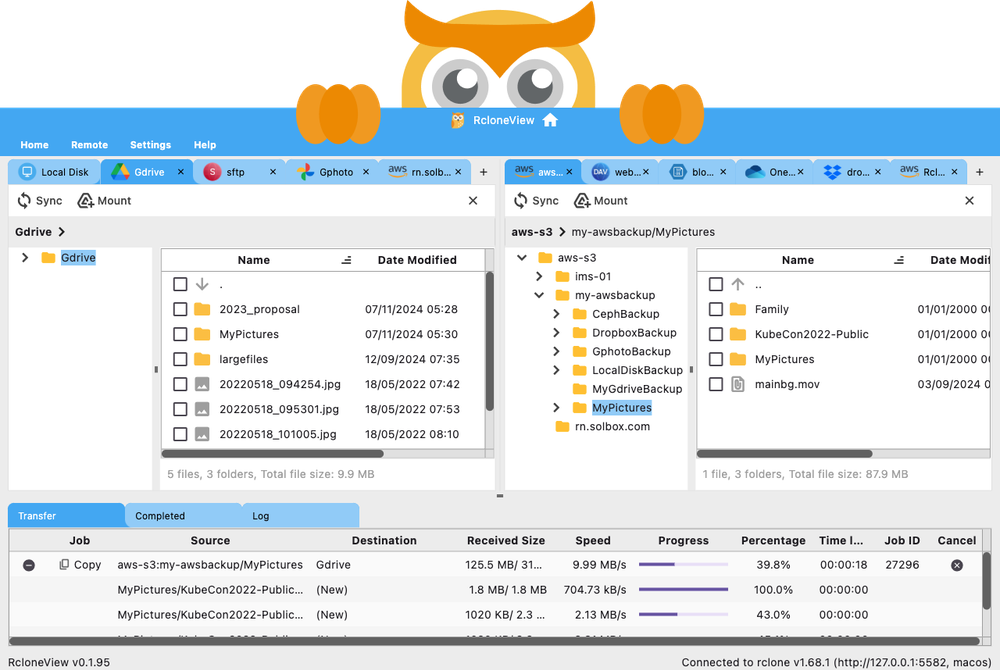Open the Remote menu
This screenshot has height=670, width=1000.
tap(89, 145)
